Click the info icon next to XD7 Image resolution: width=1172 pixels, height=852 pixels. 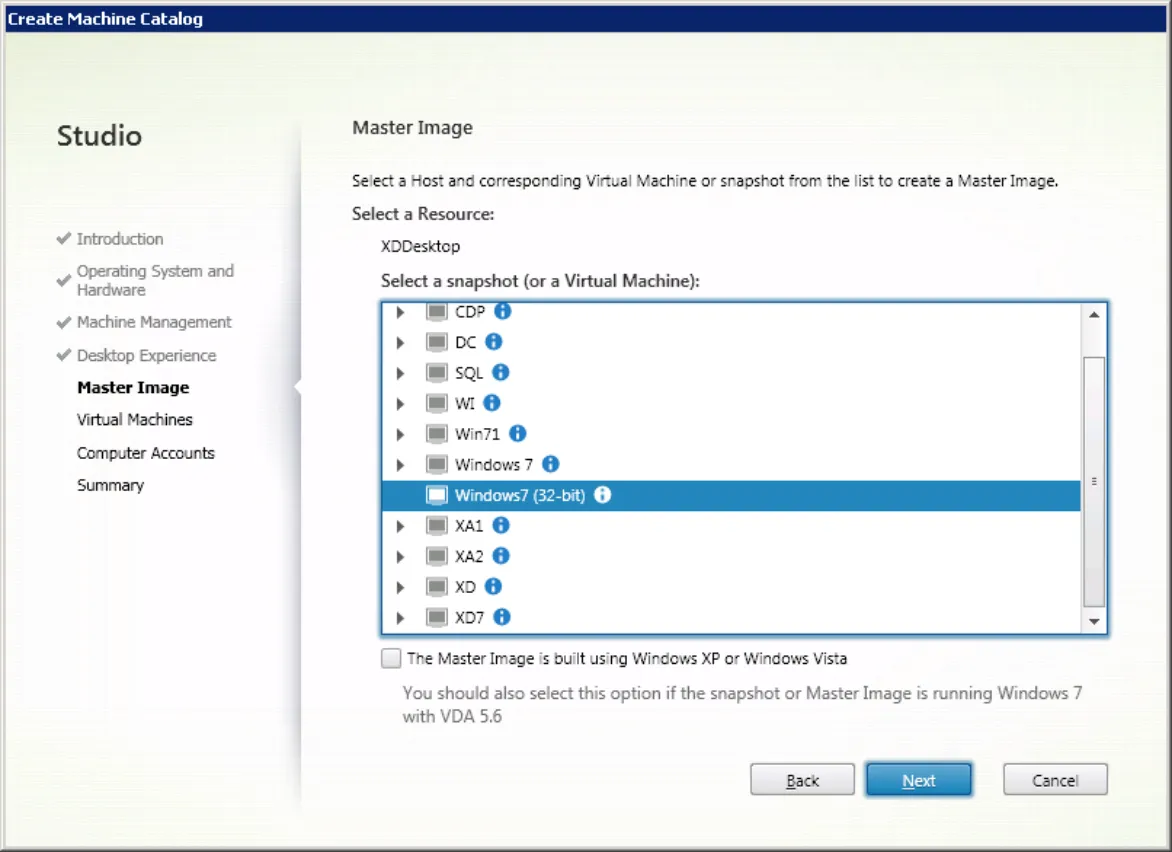502,617
